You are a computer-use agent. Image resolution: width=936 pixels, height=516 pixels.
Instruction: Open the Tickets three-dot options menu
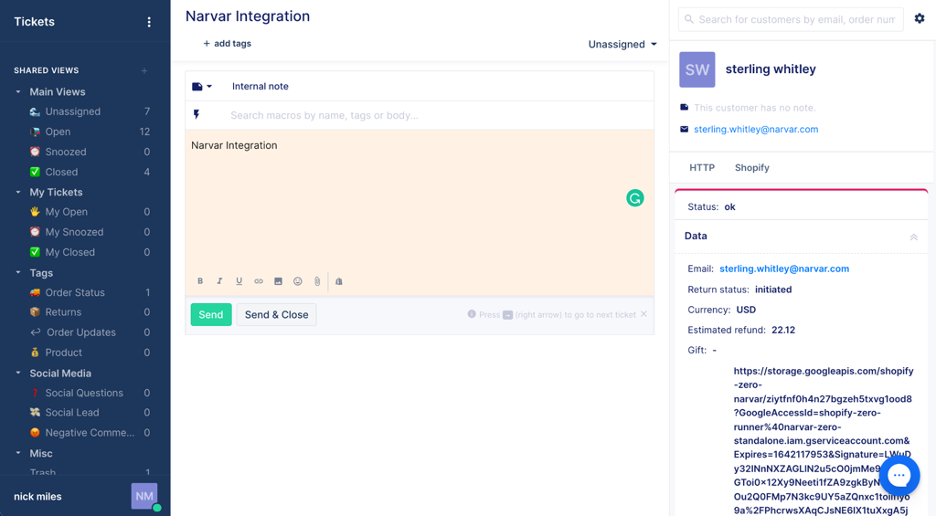click(x=149, y=22)
